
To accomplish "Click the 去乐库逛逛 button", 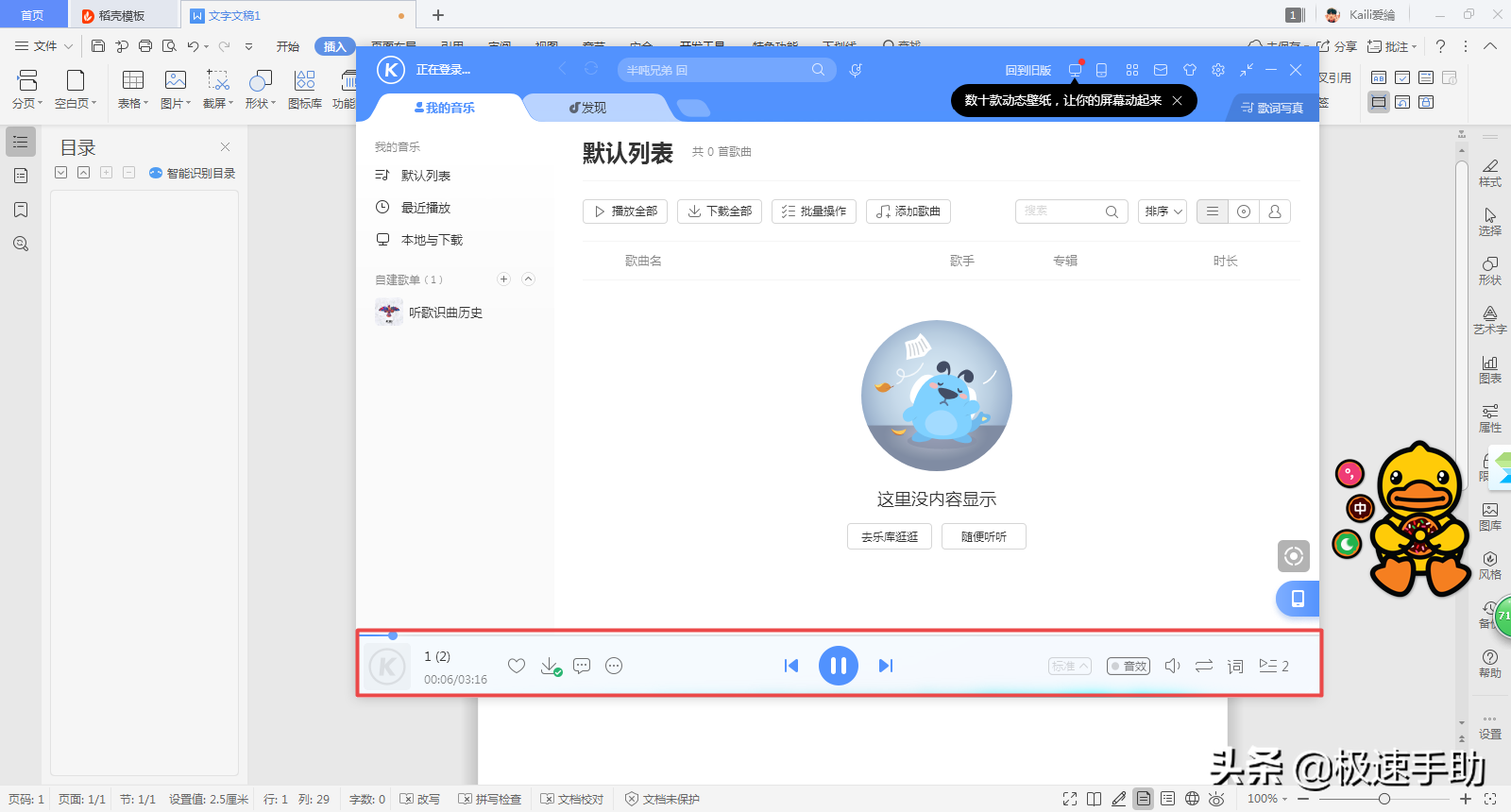I will point(890,536).
